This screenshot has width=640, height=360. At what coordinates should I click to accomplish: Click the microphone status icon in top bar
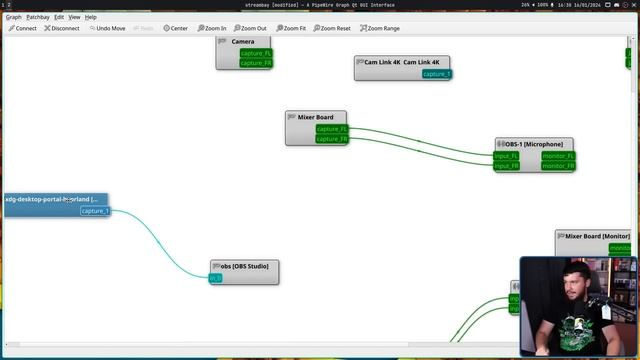tap(552, 5)
